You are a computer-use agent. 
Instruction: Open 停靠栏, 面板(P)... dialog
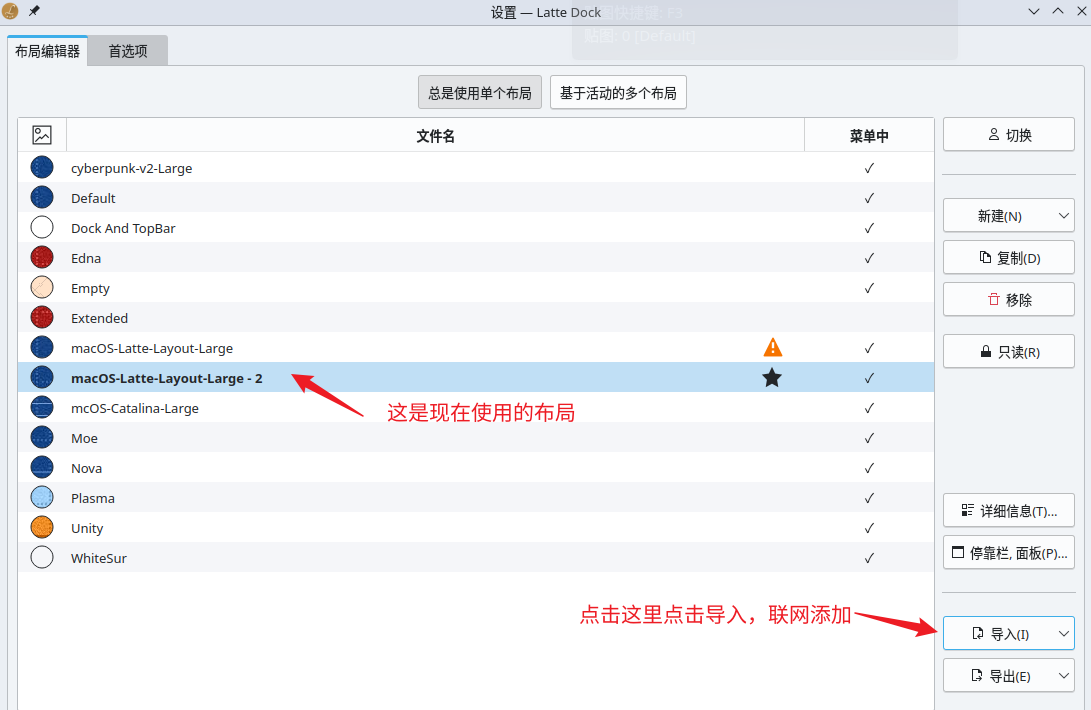pos(1009,553)
